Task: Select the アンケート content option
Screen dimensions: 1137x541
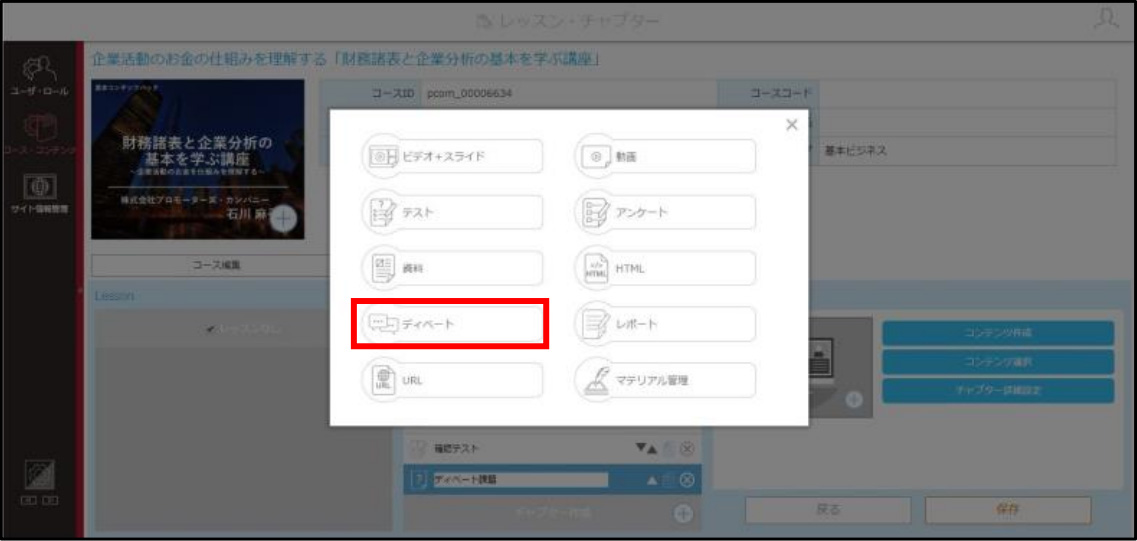Action: pyautogui.click(x=666, y=212)
